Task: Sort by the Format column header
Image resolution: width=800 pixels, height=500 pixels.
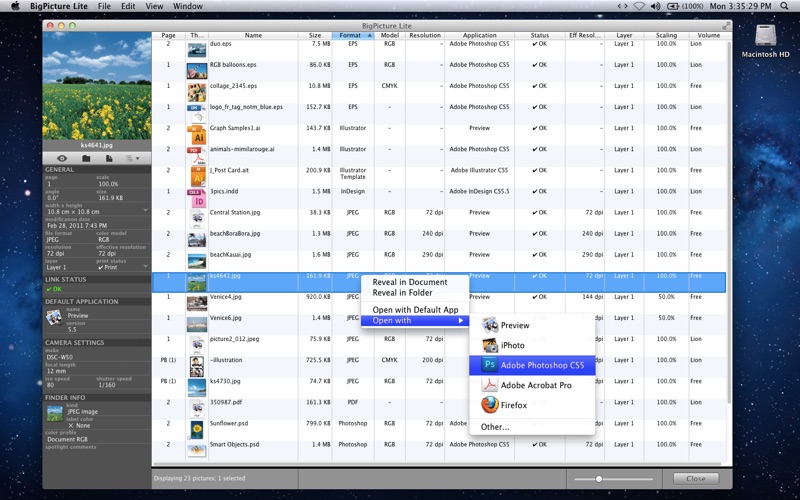Action: (353, 35)
